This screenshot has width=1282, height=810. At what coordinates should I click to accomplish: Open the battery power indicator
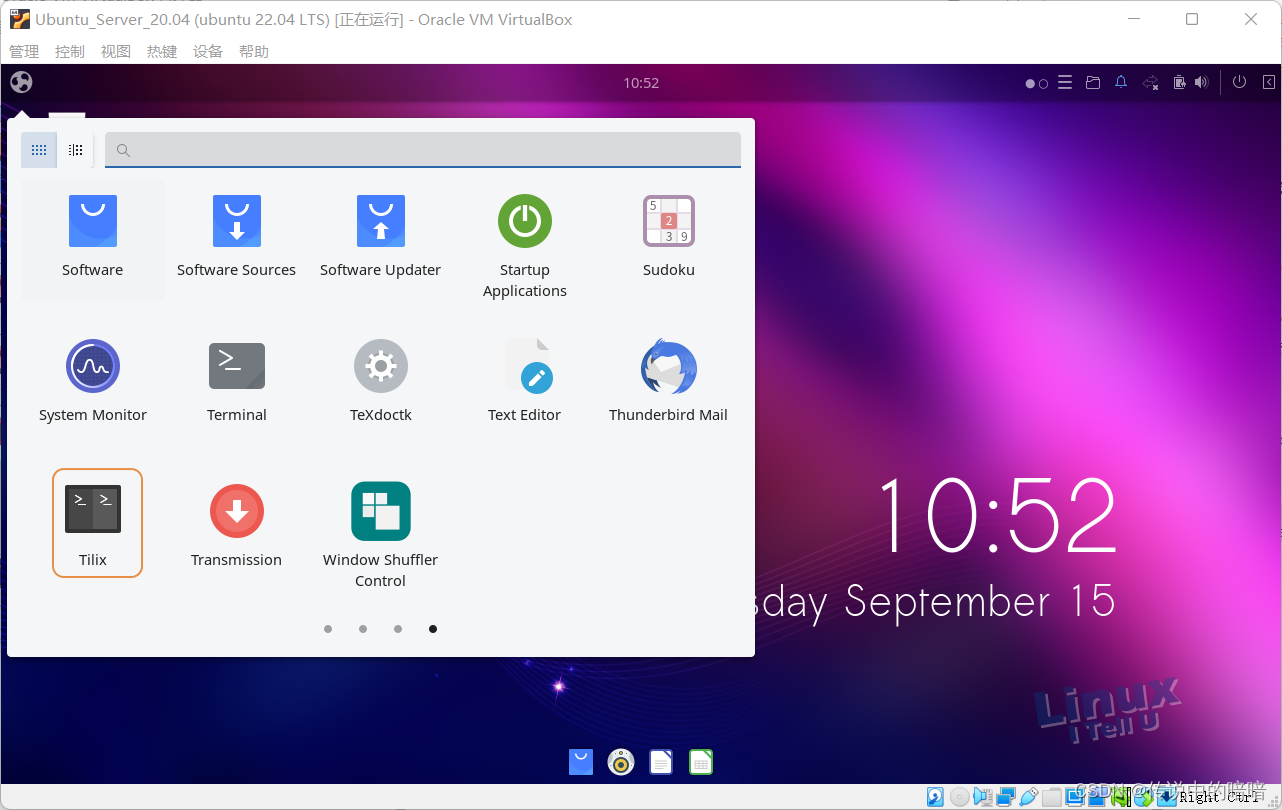(x=1179, y=83)
